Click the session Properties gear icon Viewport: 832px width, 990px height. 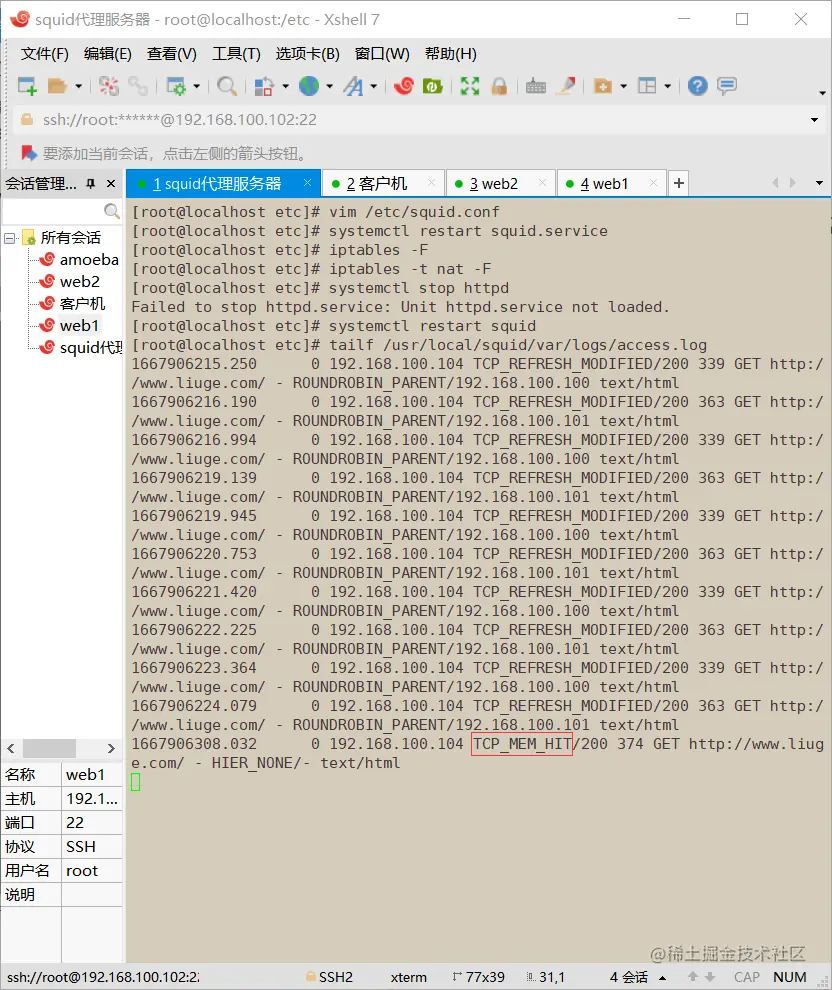(x=176, y=86)
